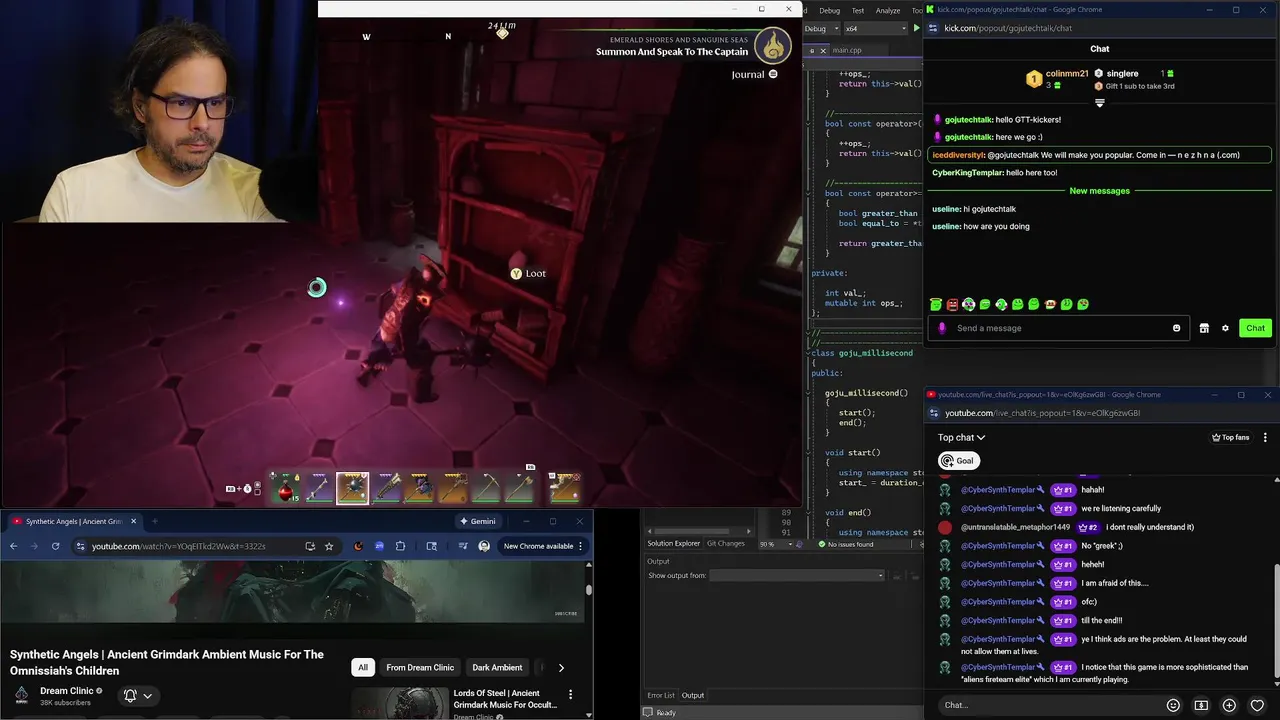Open emoji picker in Kick chat input
This screenshot has width=1280, height=720.
(x=1176, y=328)
